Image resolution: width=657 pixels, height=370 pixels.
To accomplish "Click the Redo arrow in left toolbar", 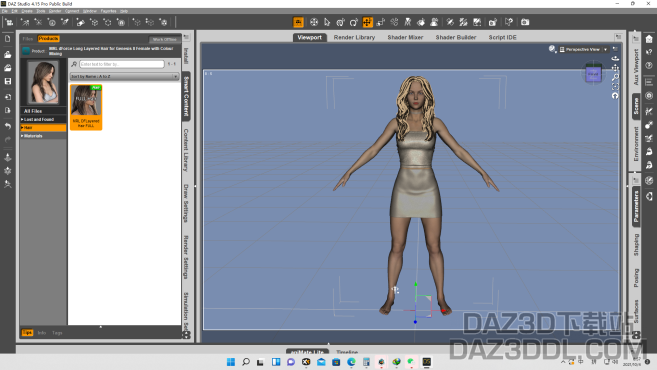I will tap(8, 140).
